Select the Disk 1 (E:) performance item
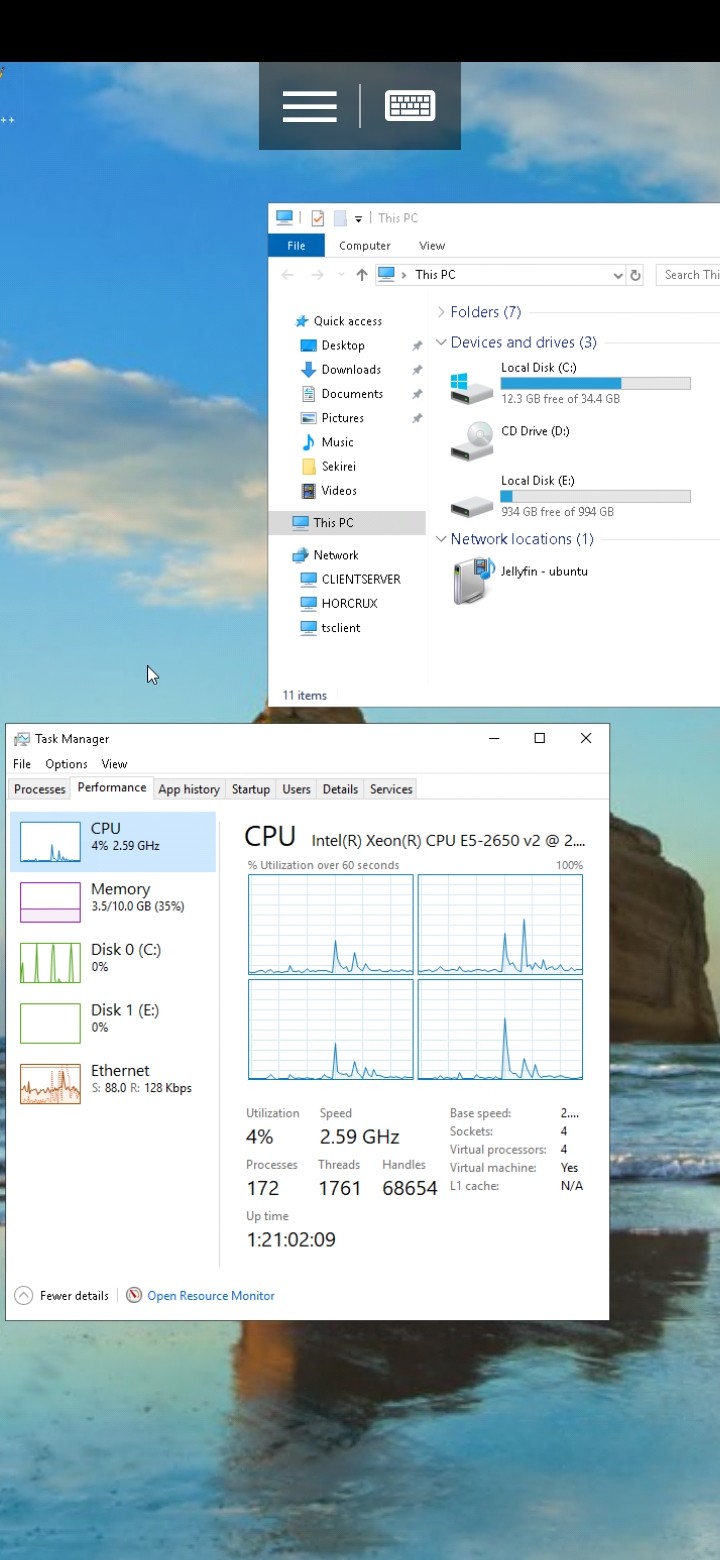The width and height of the screenshot is (720, 1560). (x=113, y=1023)
